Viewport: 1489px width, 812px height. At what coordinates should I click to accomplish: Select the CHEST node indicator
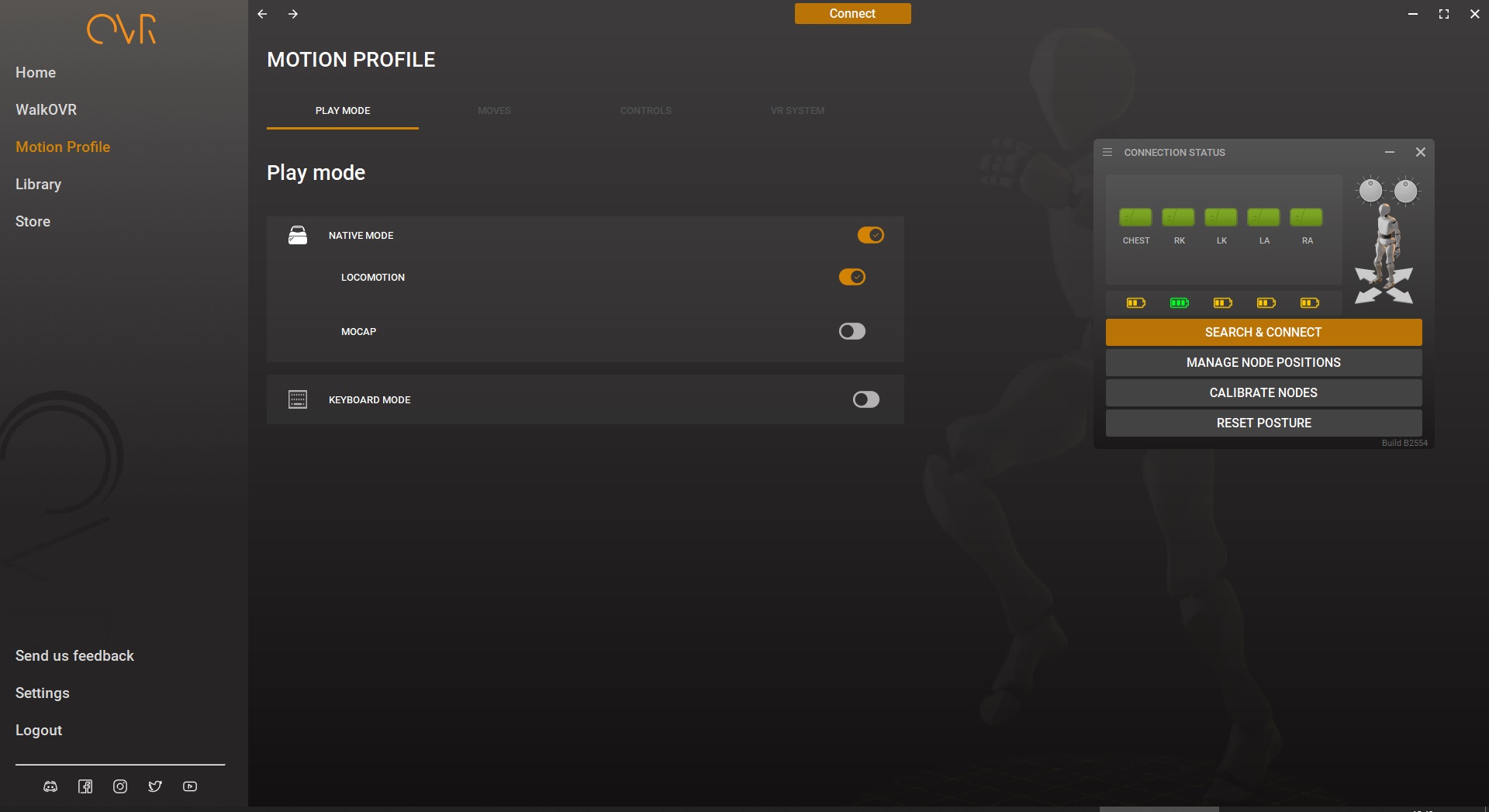(1135, 217)
